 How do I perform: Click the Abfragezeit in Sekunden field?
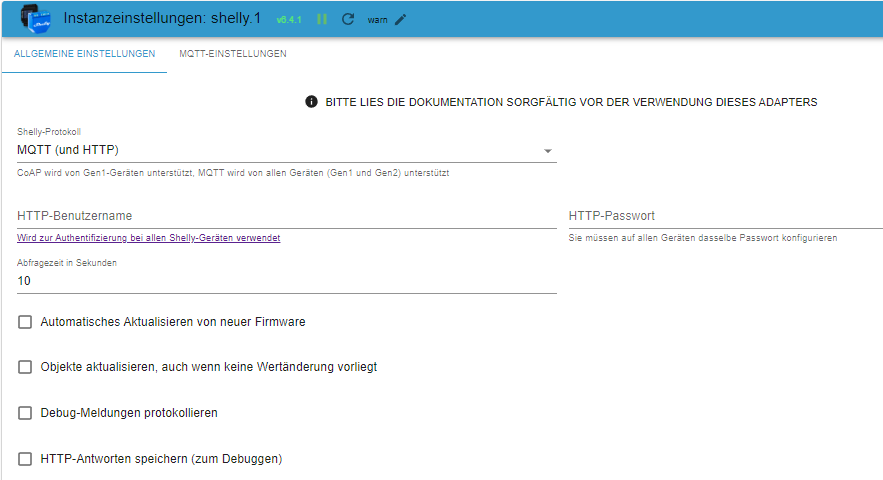click(287, 281)
